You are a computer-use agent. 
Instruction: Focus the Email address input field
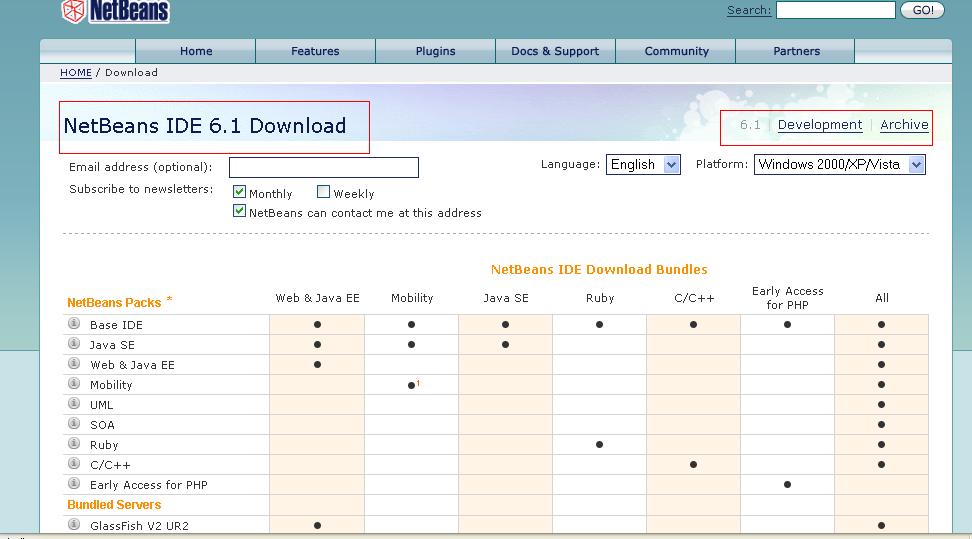[x=324, y=167]
